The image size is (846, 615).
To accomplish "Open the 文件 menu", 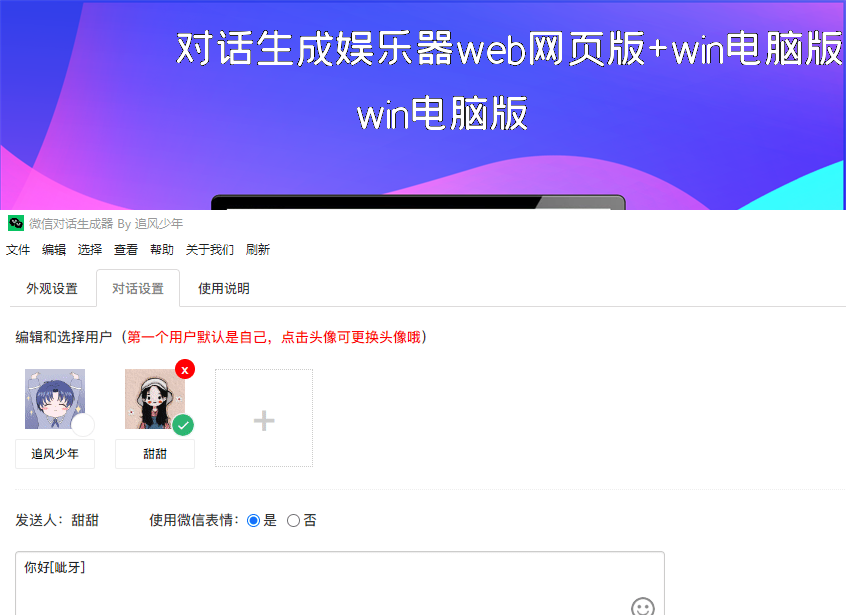I will pyautogui.click(x=18, y=249).
